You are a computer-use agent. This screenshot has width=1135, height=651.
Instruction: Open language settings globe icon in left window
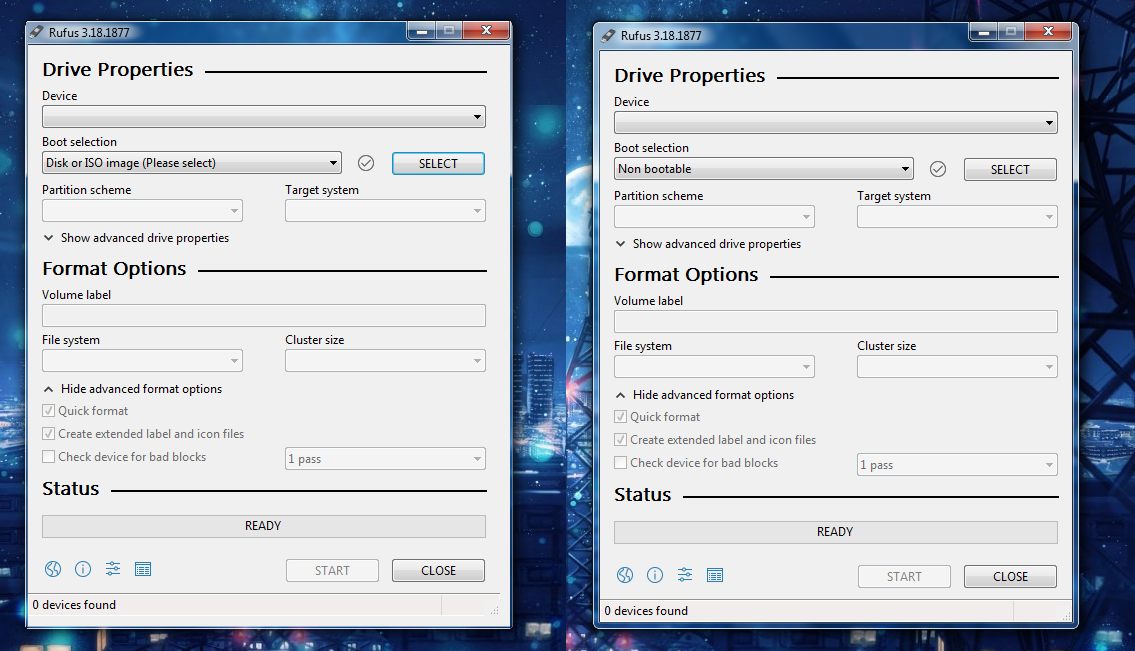(x=53, y=569)
